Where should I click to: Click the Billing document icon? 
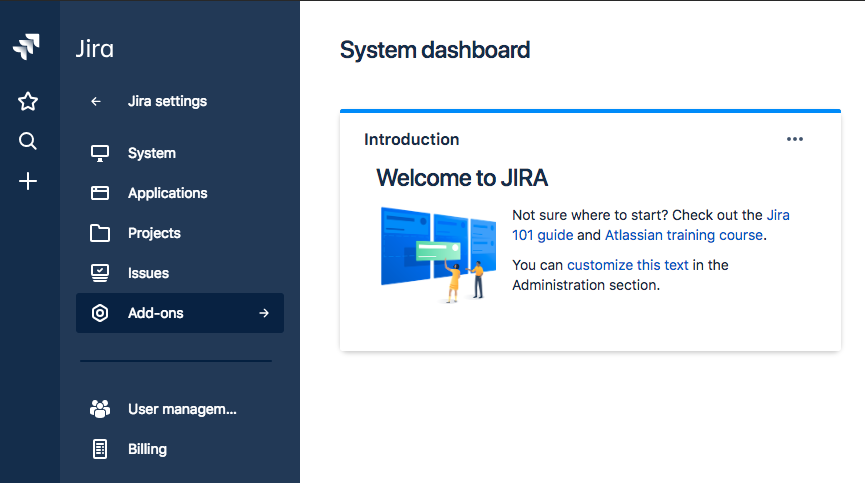(x=100, y=449)
